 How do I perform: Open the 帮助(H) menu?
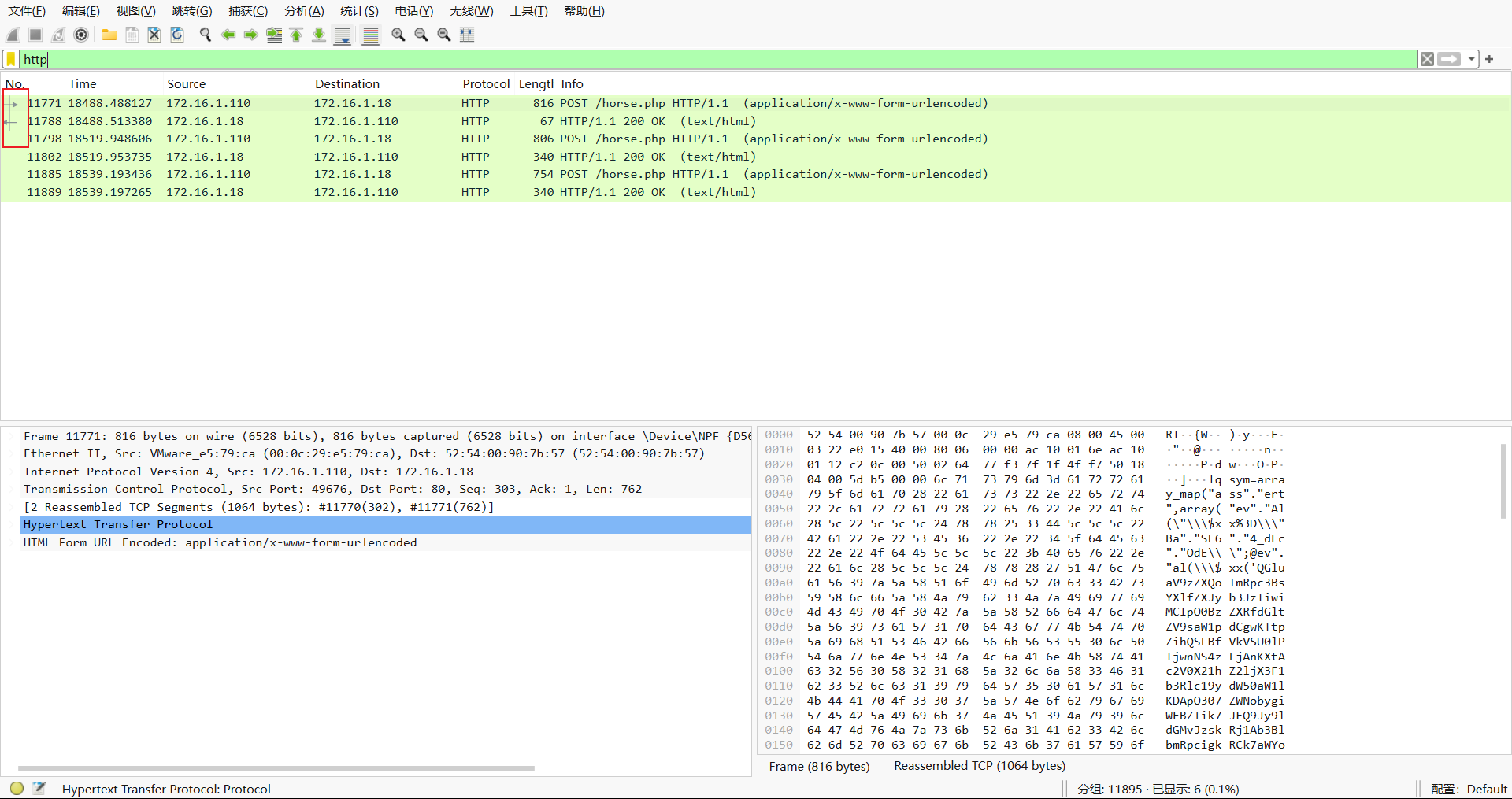click(x=584, y=11)
